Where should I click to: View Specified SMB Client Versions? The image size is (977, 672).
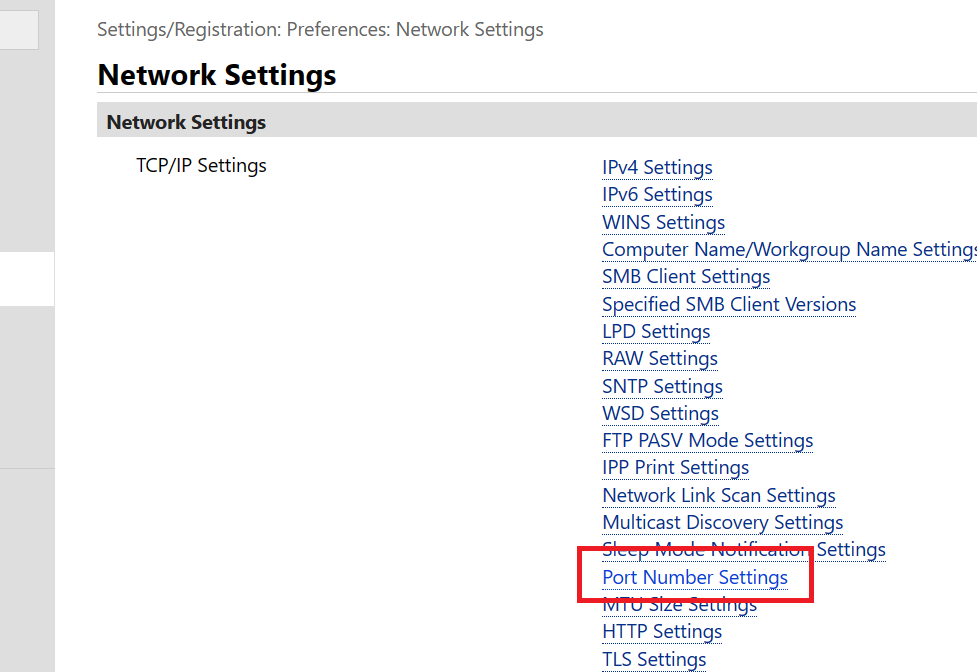(x=729, y=304)
